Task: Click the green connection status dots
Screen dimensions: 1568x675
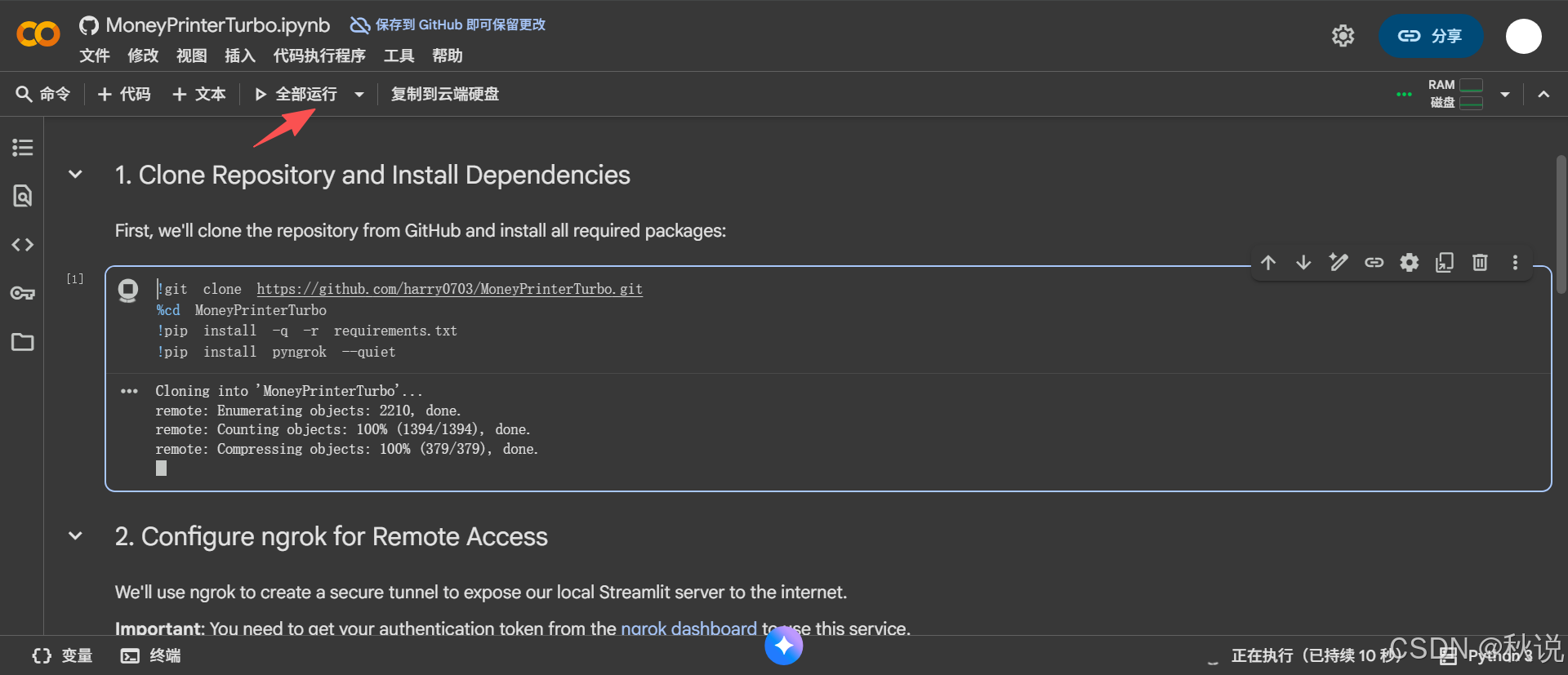Action: tap(1404, 95)
